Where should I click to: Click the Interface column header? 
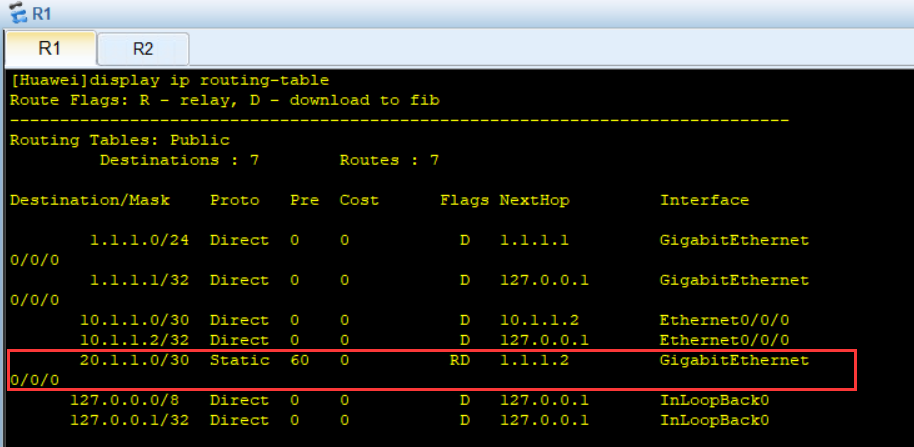(704, 200)
